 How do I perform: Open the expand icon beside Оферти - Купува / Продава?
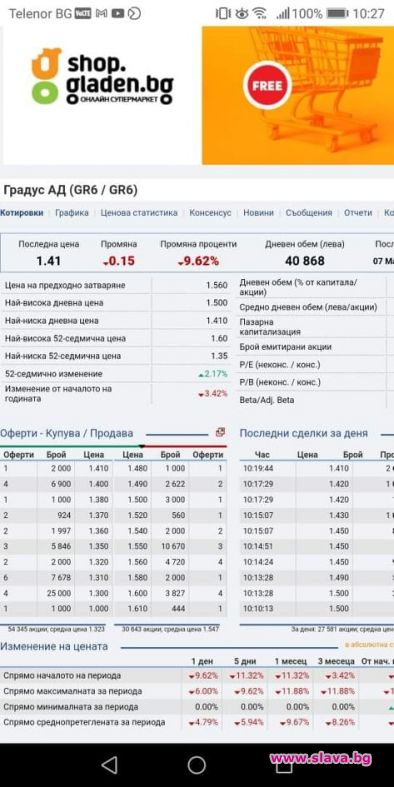220,432
